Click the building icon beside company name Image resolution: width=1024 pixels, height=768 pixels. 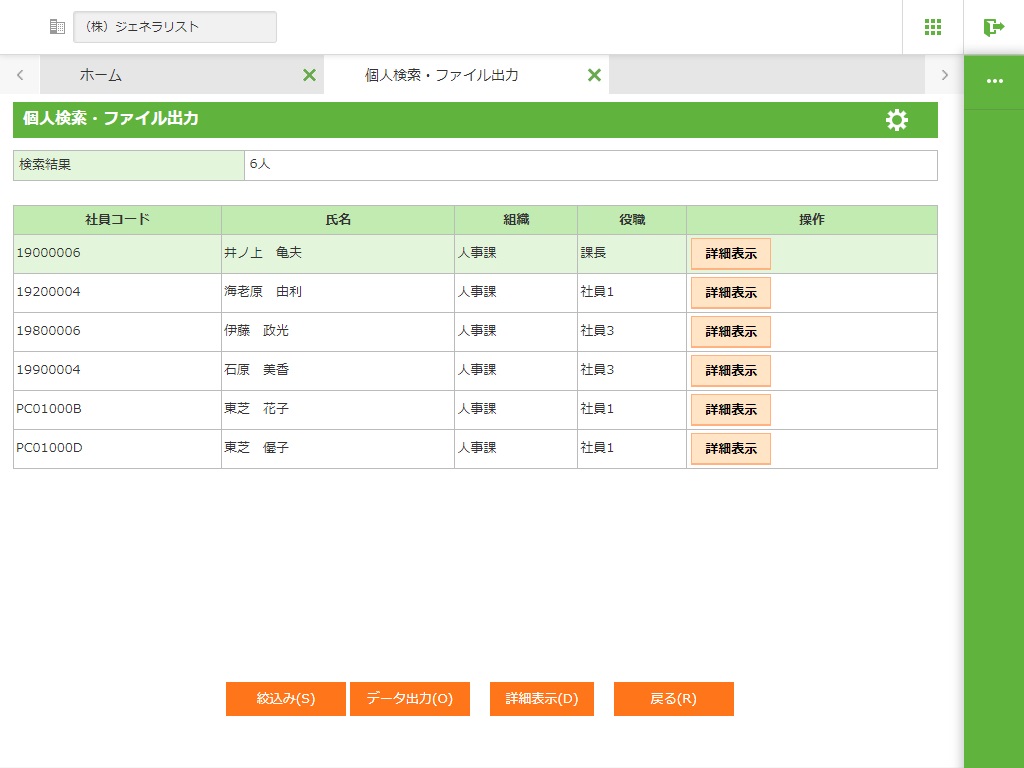[x=57, y=27]
